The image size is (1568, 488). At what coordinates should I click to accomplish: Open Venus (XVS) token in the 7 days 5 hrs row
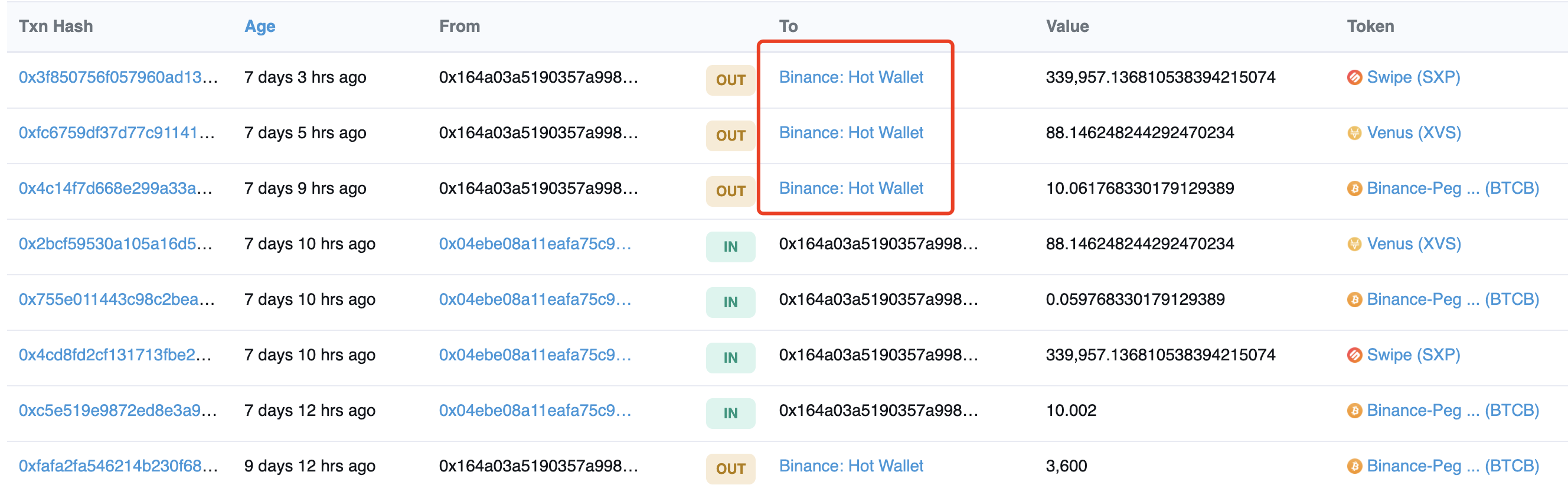(x=1414, y=133)
